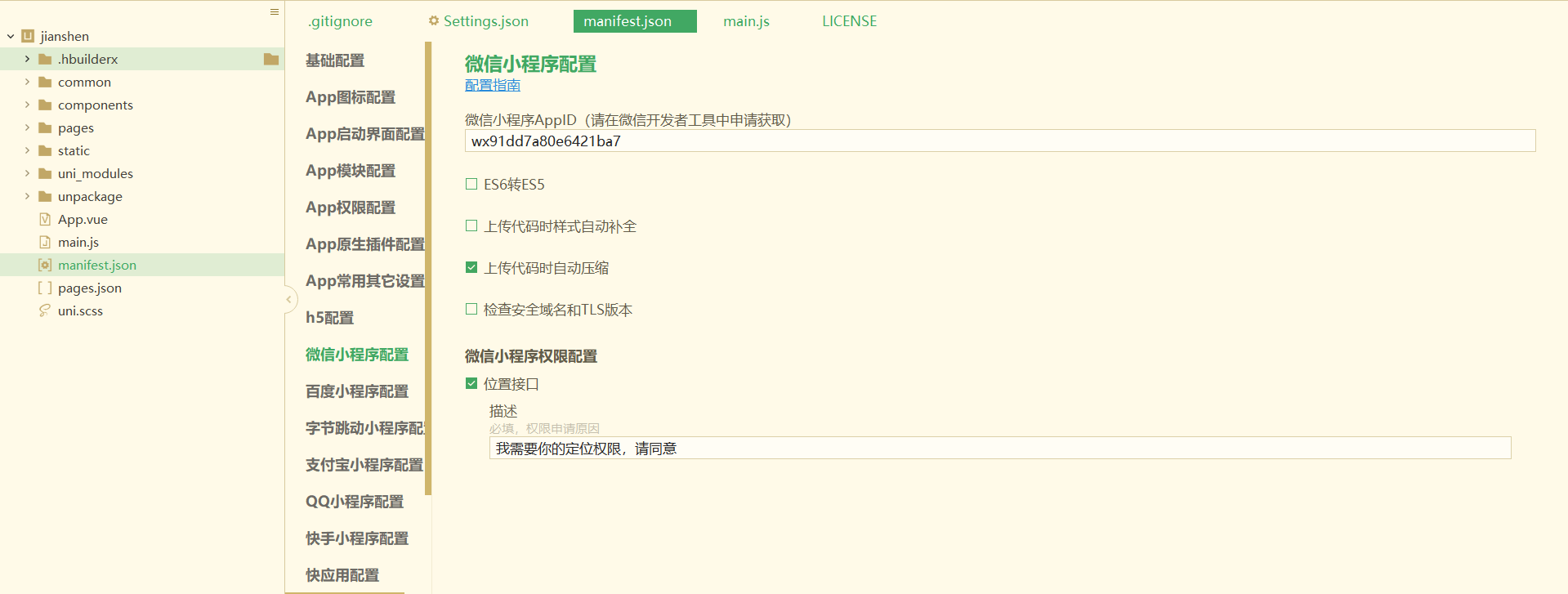Open the 字节跳动小程序配置 section
Viewport: 1568px width, 594px height.
click(x=365, y=428)
